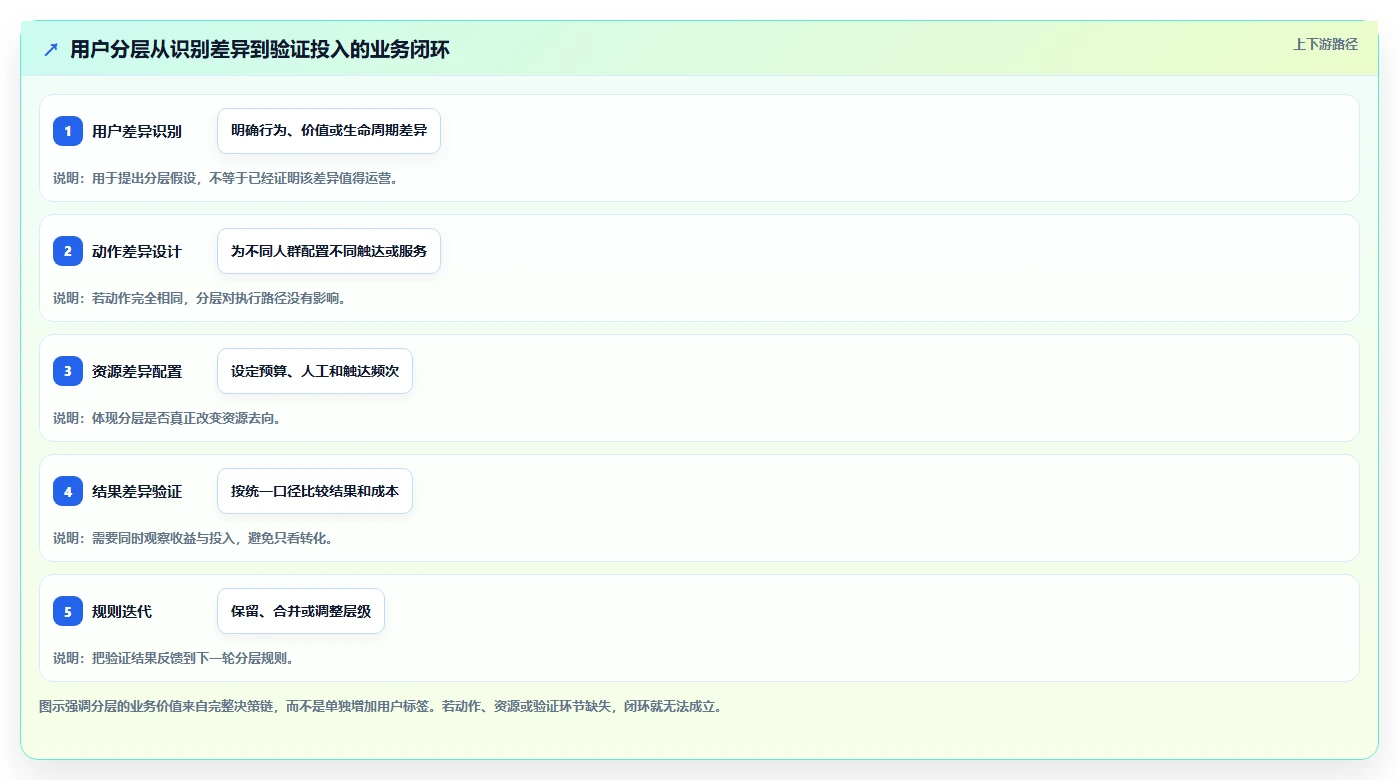This screenshot has height=780, width=1399.
Task: Click the step number 5 badge
Action: click(68, 611)
